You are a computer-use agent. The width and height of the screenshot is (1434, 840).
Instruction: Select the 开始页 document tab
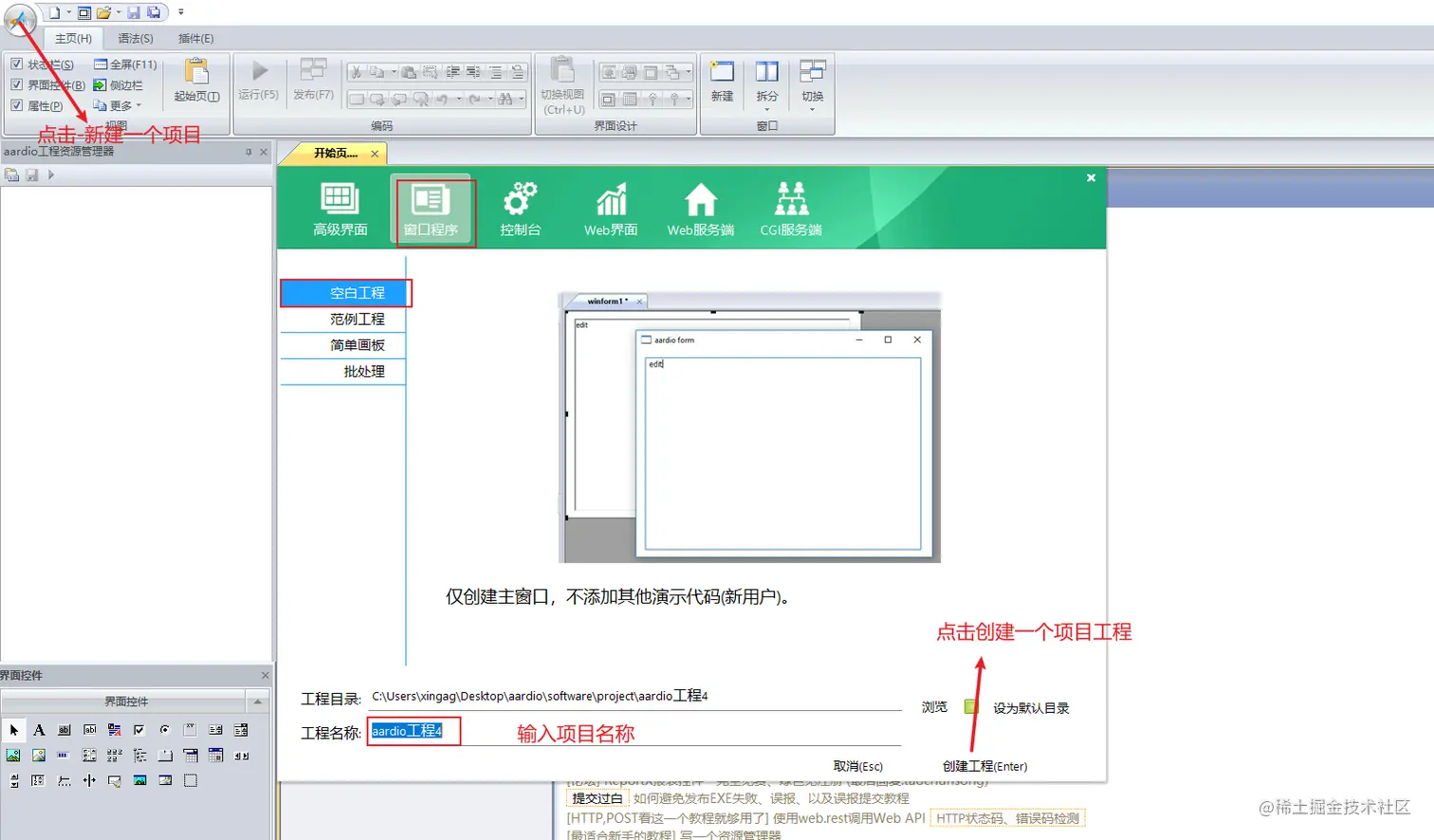tap(336, 153)
